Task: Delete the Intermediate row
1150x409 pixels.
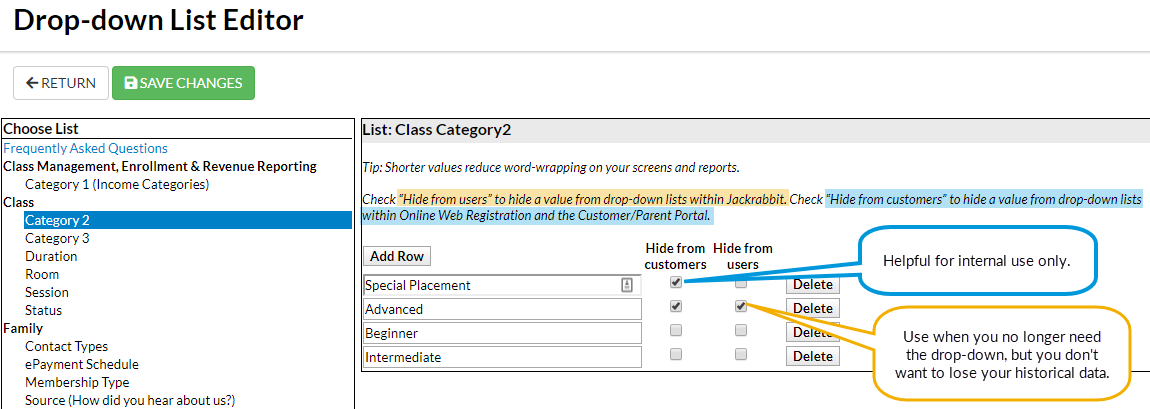Action: pos(813,356)
